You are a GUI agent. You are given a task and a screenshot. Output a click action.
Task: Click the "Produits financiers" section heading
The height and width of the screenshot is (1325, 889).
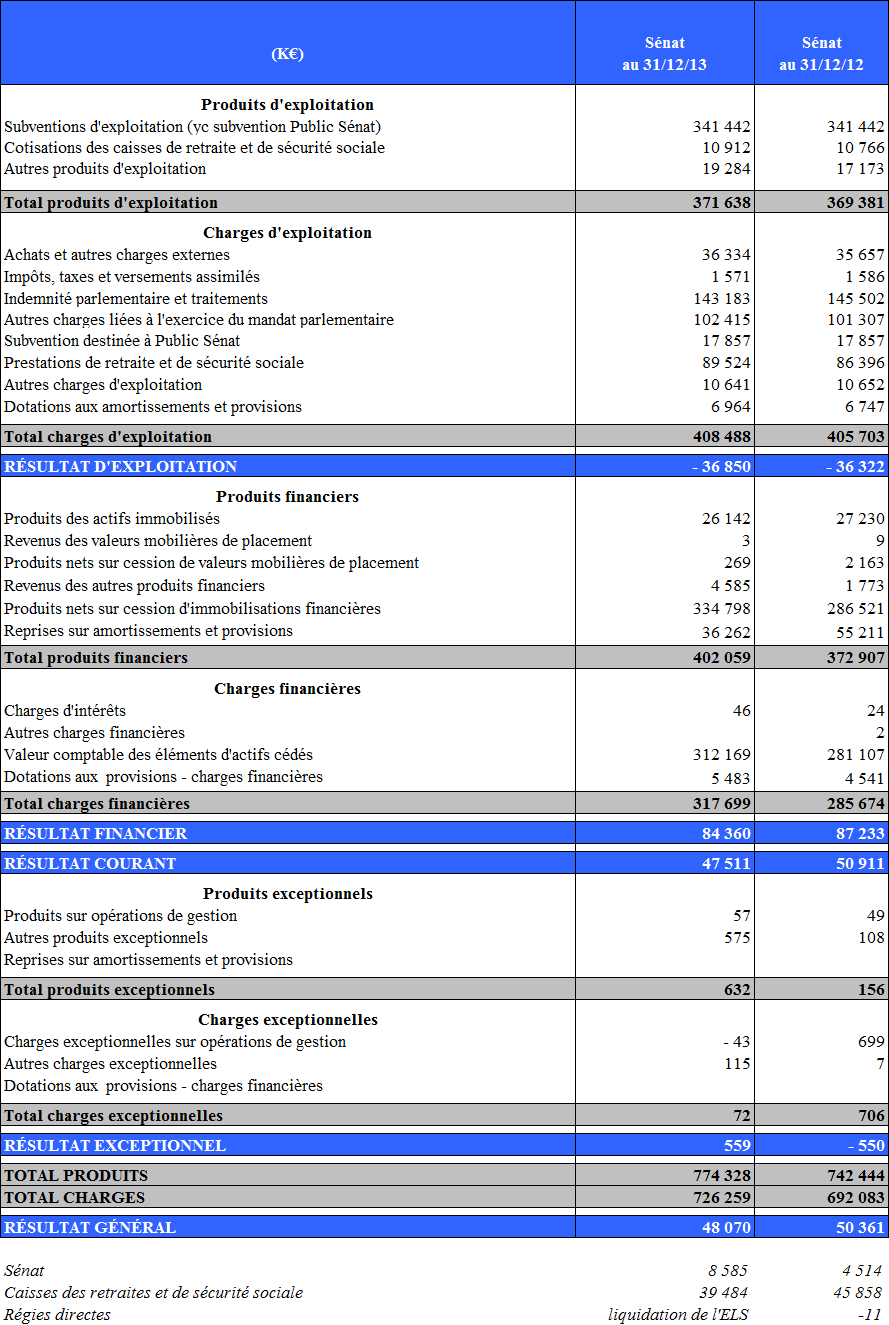click(x=287, y=497)
